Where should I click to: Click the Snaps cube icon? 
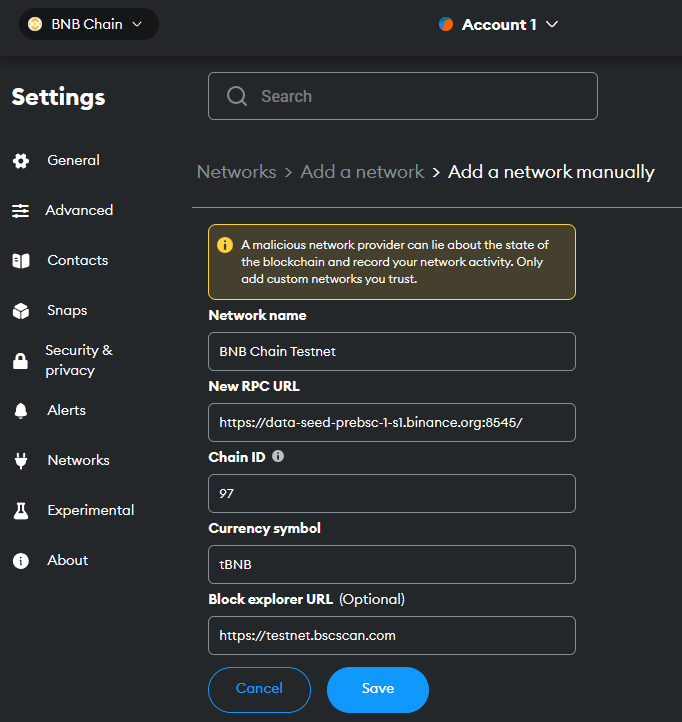pyautogui.click(x=20, y=311)
